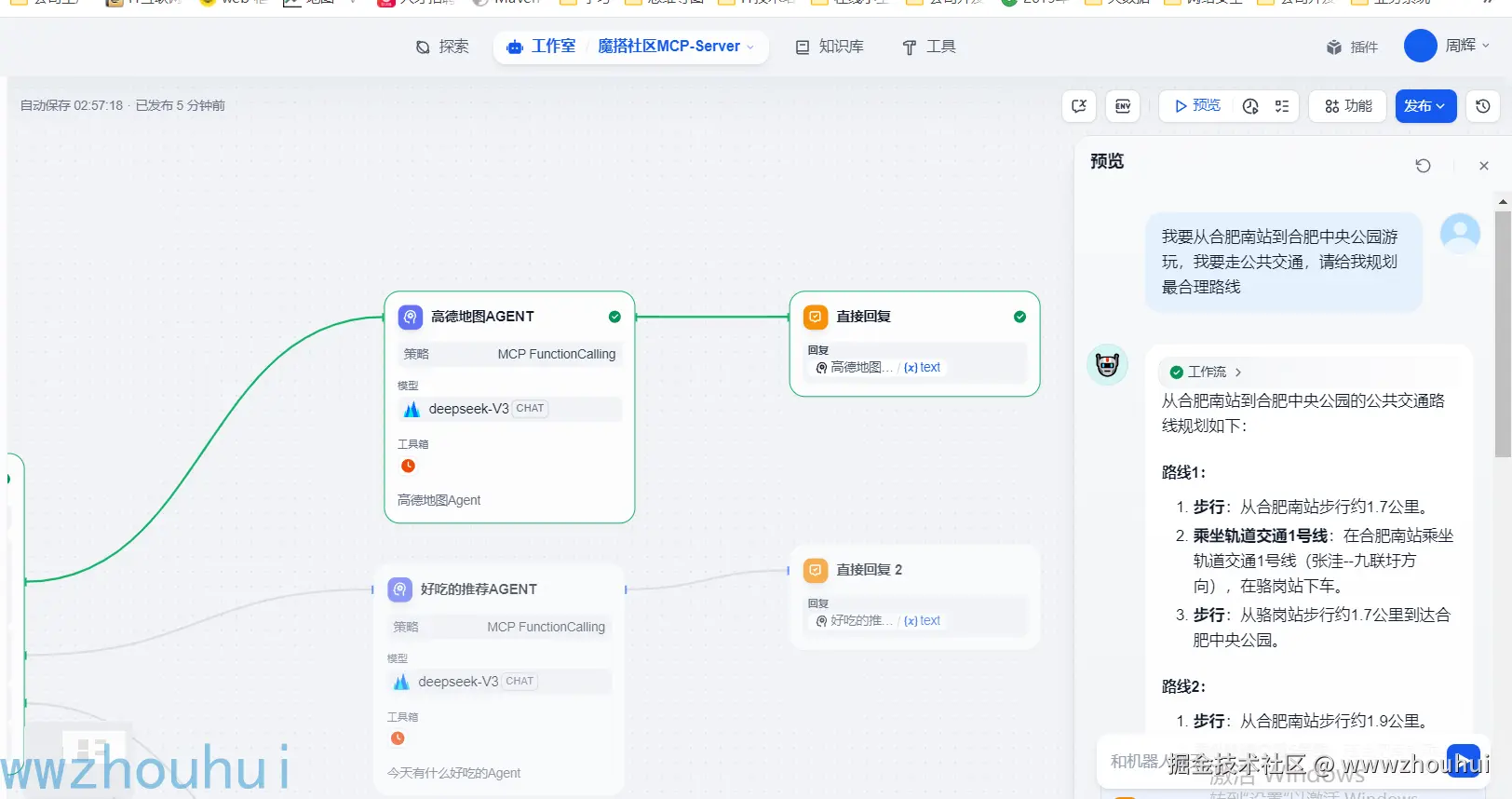The width and height of the screenshot is (1512, 799).
Task: Expand the 工作流 details in the reply
Action: point(1207,372)
